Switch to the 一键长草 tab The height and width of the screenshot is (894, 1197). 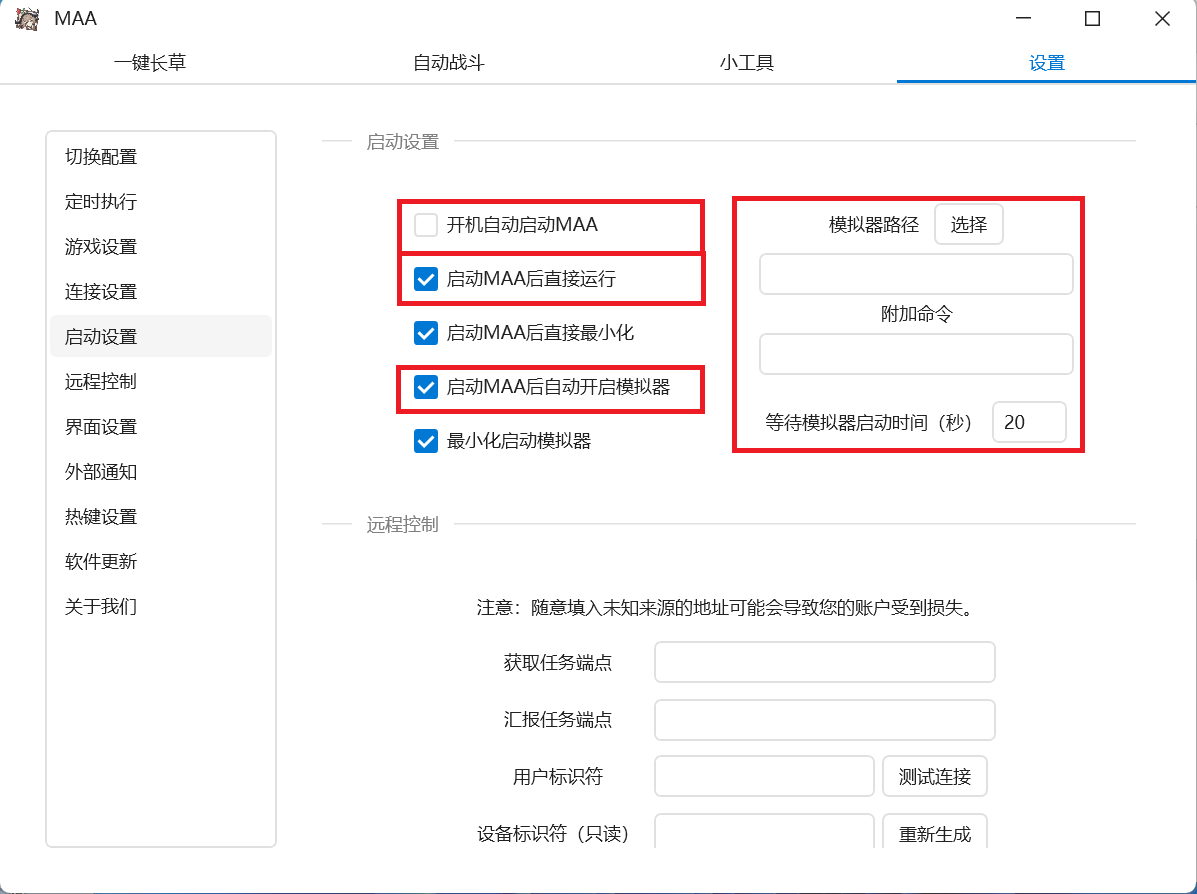[x=150, y=63]
